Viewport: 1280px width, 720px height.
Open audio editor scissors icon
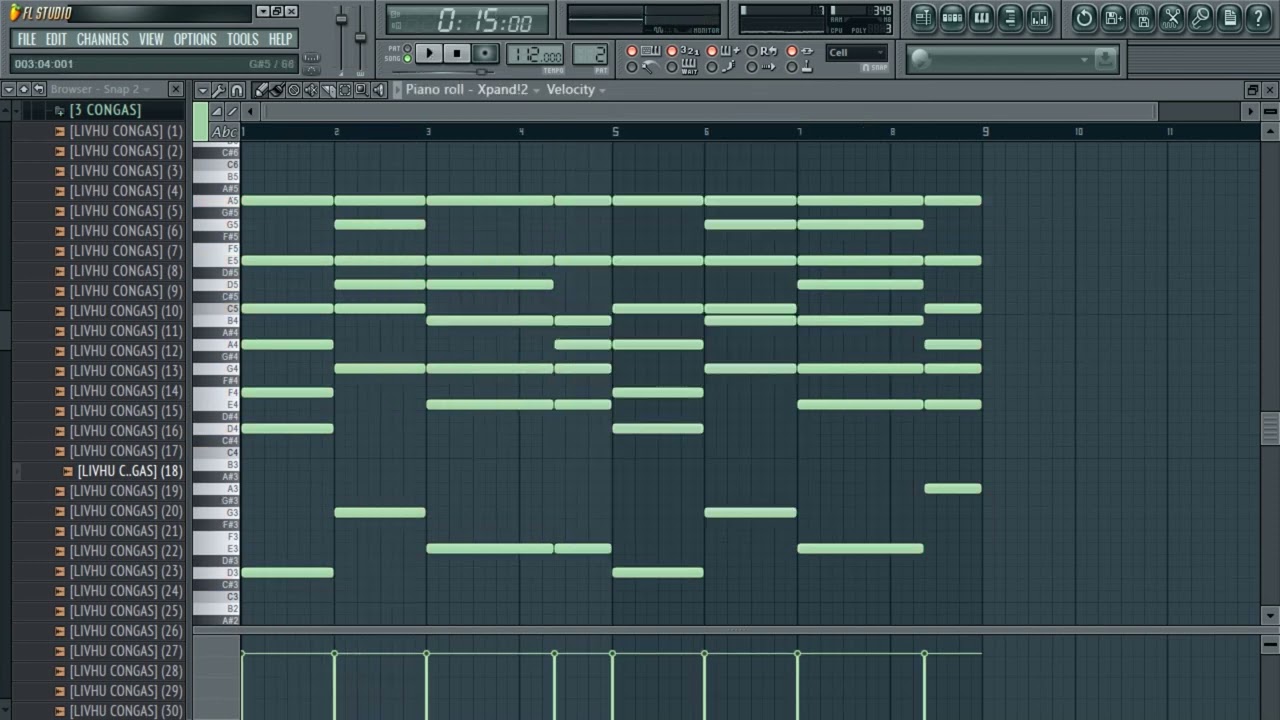[x=1171, y=18]
